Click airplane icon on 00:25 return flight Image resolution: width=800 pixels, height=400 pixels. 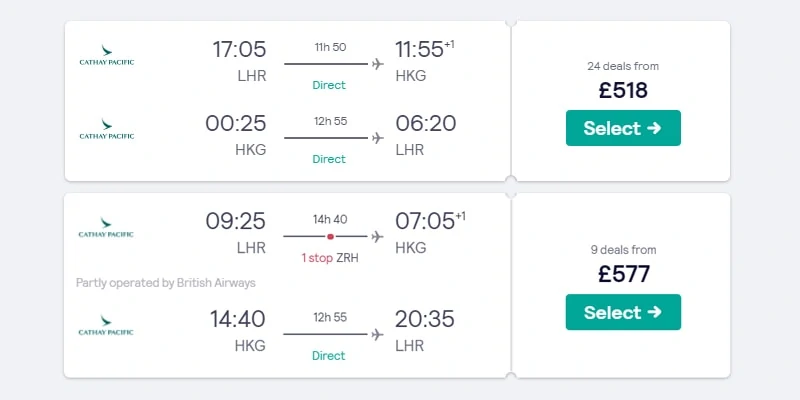378,138
